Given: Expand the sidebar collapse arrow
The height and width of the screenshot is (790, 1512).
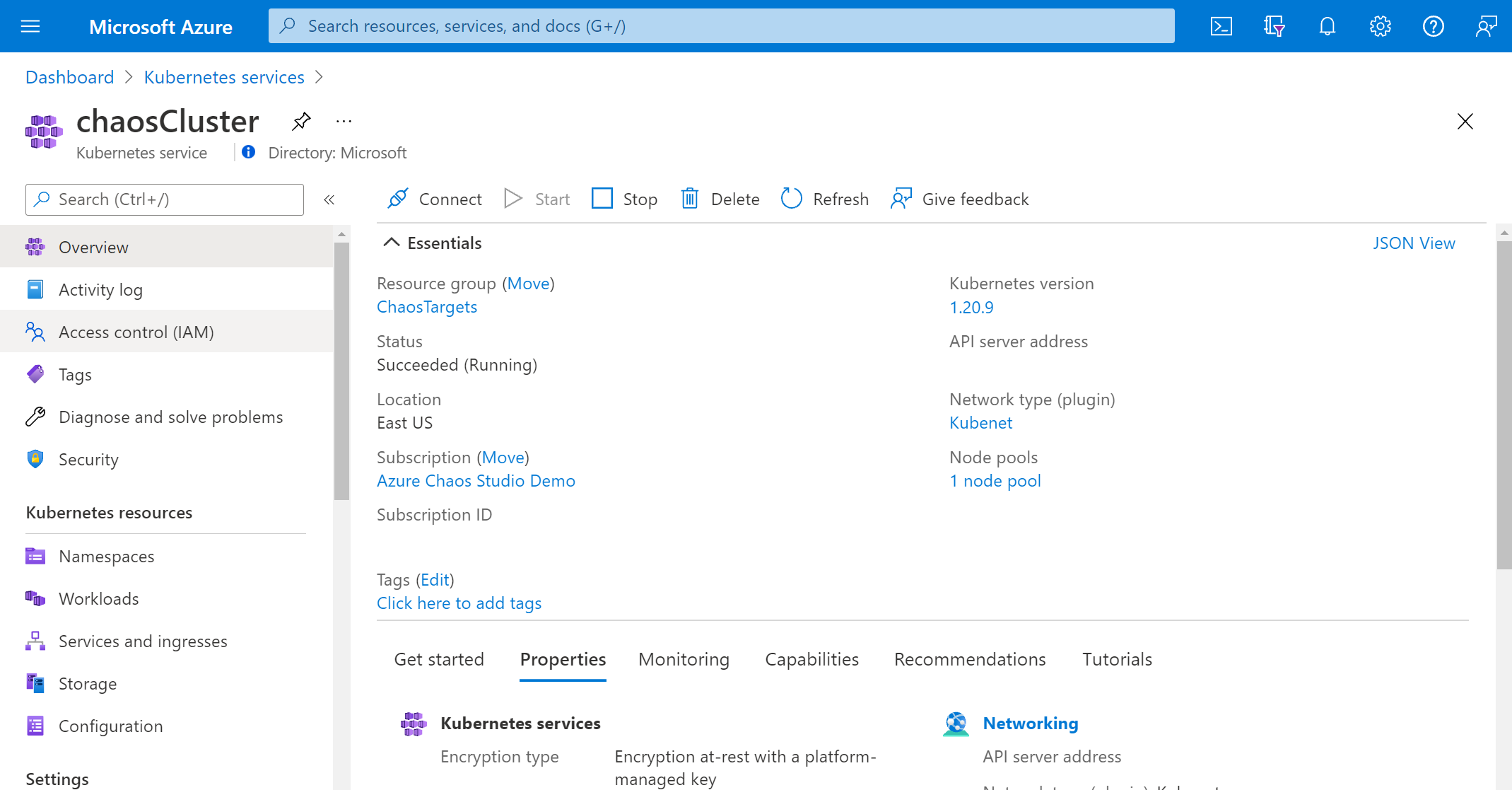Looking at the screenshot, I should click(x=330, y=199).
